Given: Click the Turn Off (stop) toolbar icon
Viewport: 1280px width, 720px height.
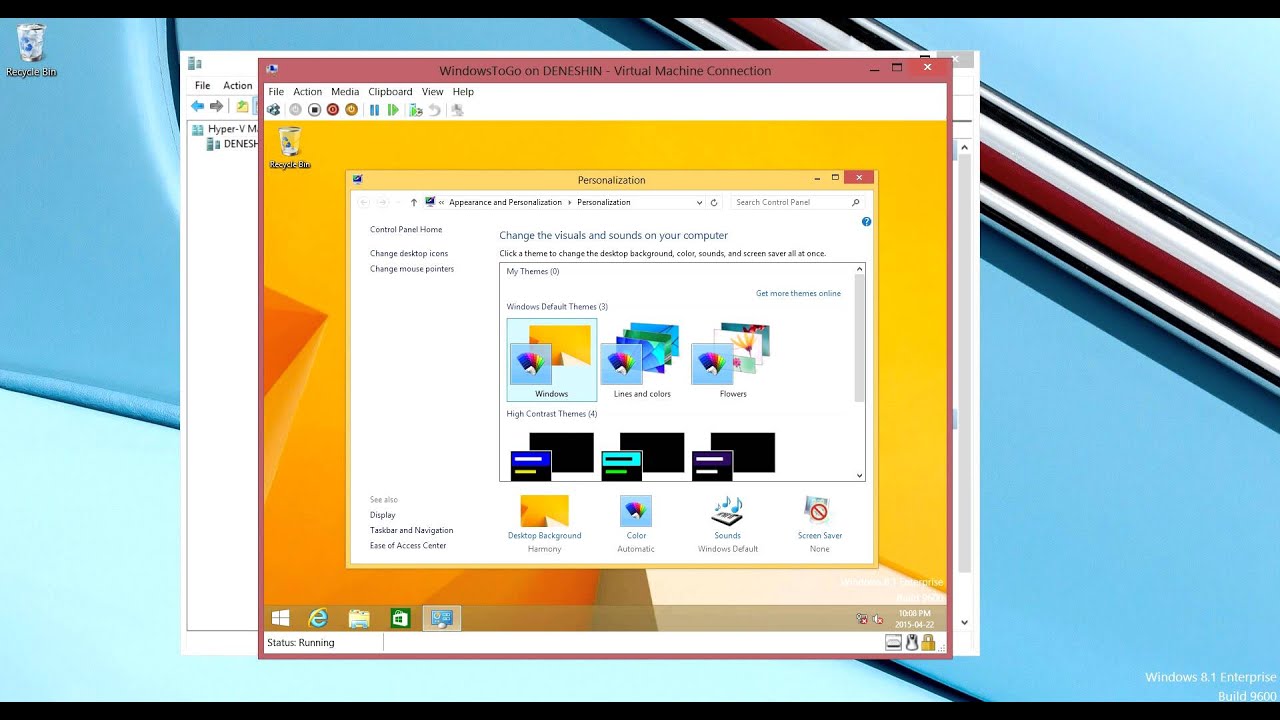Looking at the screenshot, I should tap(314, 110).
